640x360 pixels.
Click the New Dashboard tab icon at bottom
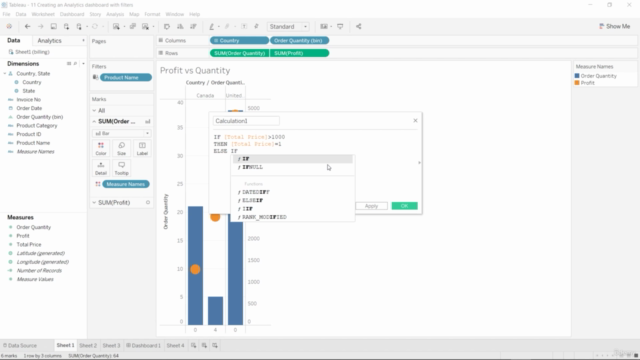coord(204,345)
